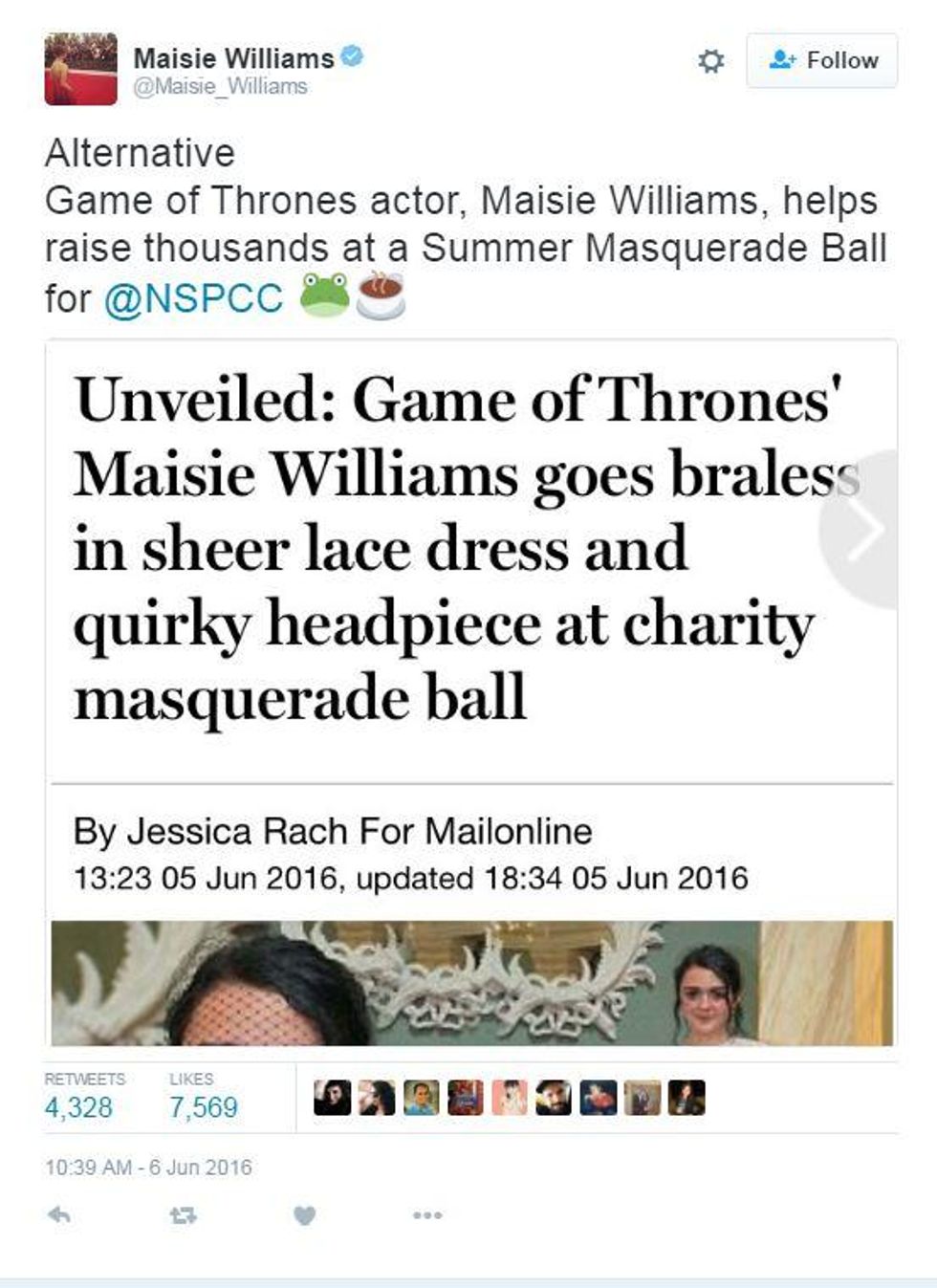Like the tweet with heart icon
This screenshot has width=937, height=1288.
pos(304,1215)
